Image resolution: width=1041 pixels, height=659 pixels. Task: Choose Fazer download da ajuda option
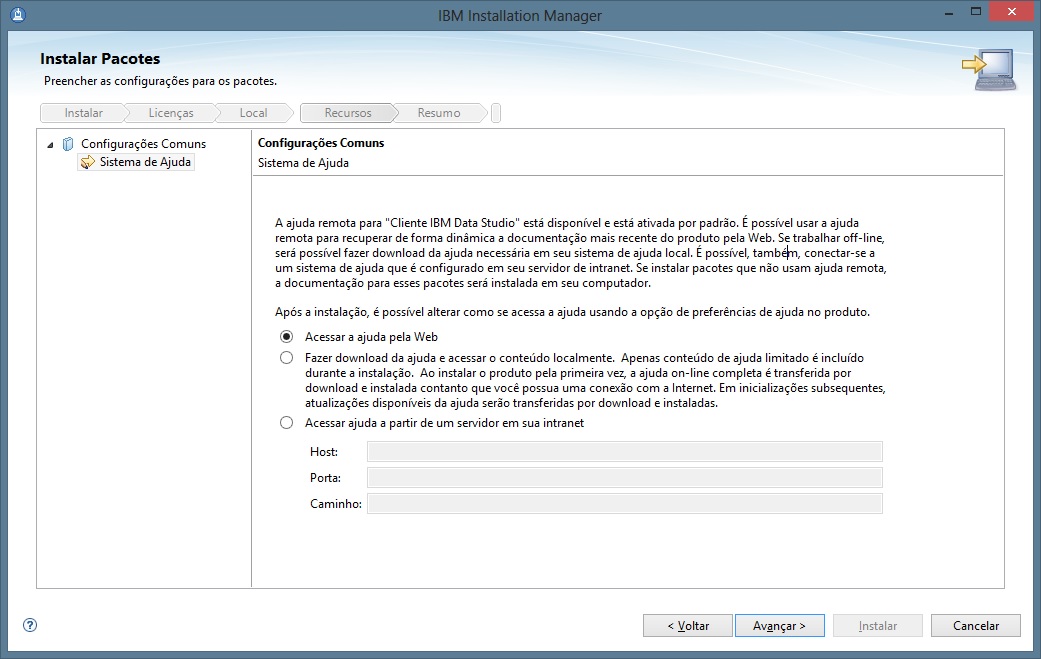pyautogui.click(x=286, y=358)
